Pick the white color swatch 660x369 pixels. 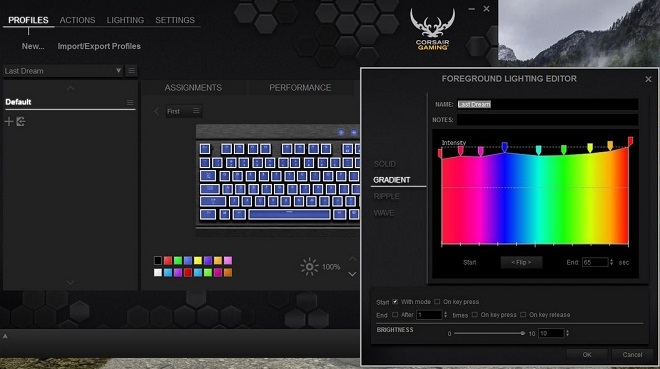click(x=157, y=272)
